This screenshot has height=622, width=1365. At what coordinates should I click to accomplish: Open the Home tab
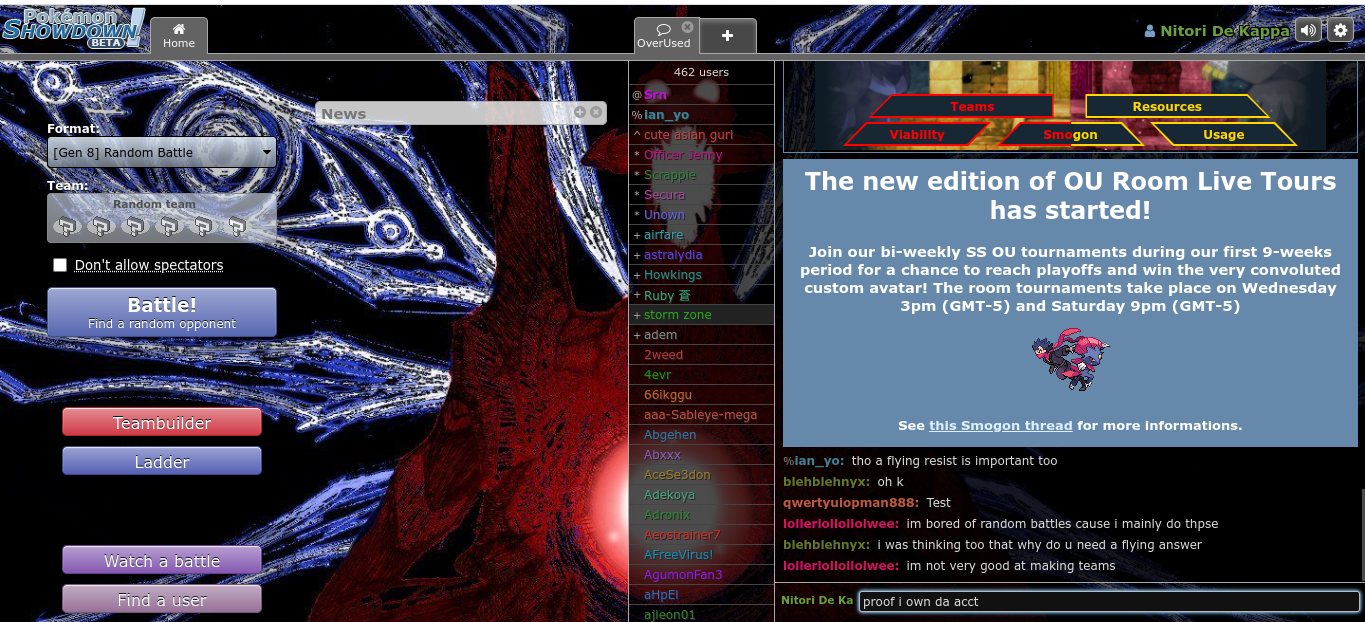(179, 35)
